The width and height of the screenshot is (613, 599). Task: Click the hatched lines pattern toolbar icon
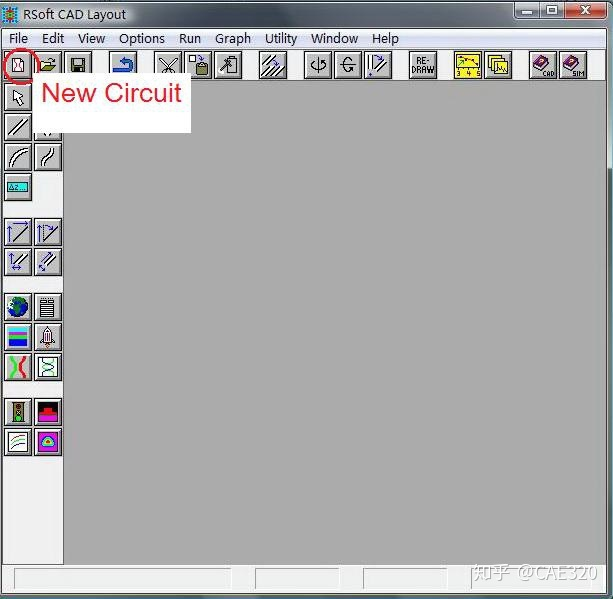[273, 65]
